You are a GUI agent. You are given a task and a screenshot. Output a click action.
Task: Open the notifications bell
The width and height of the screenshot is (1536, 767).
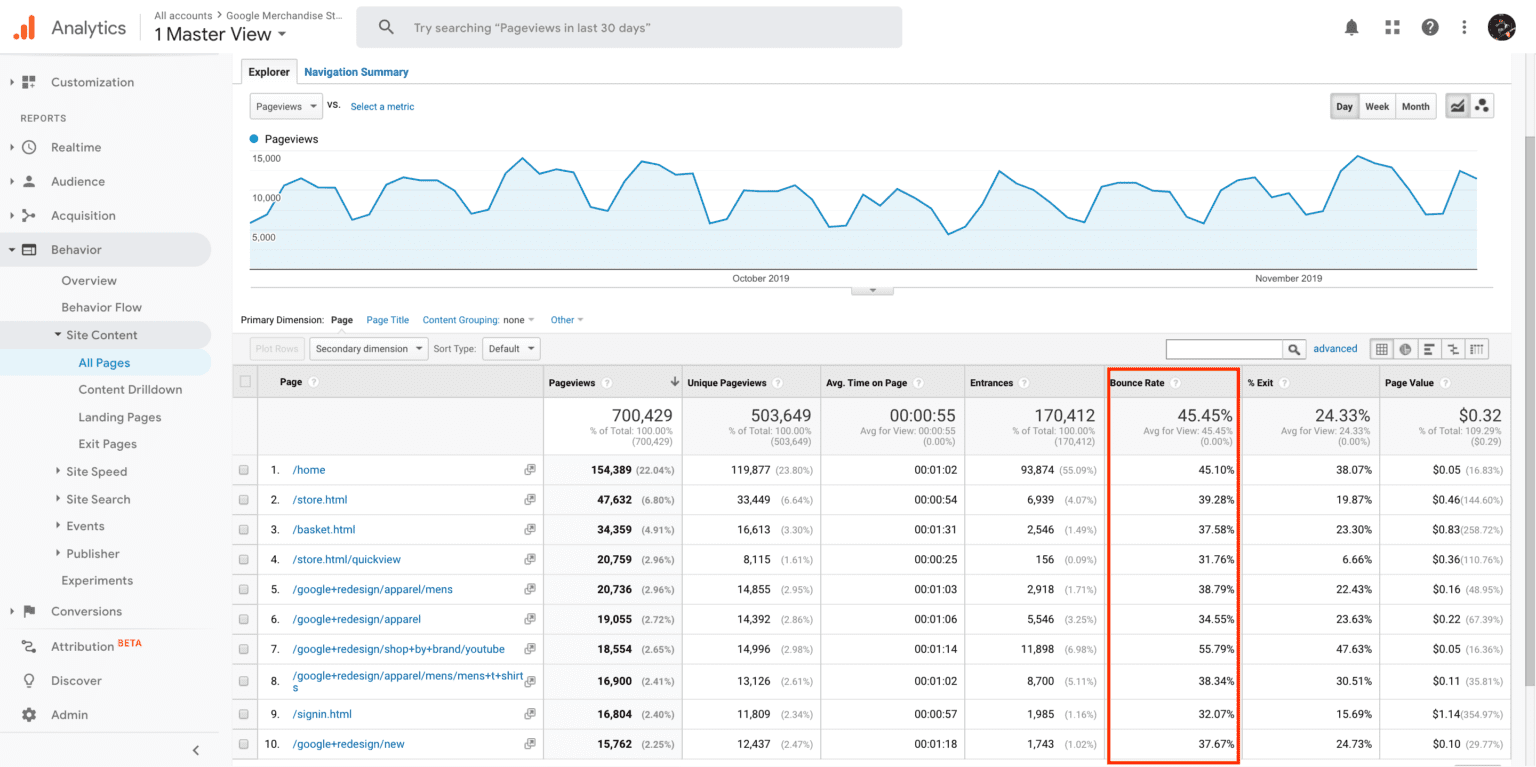click(x=1352, y=28)
